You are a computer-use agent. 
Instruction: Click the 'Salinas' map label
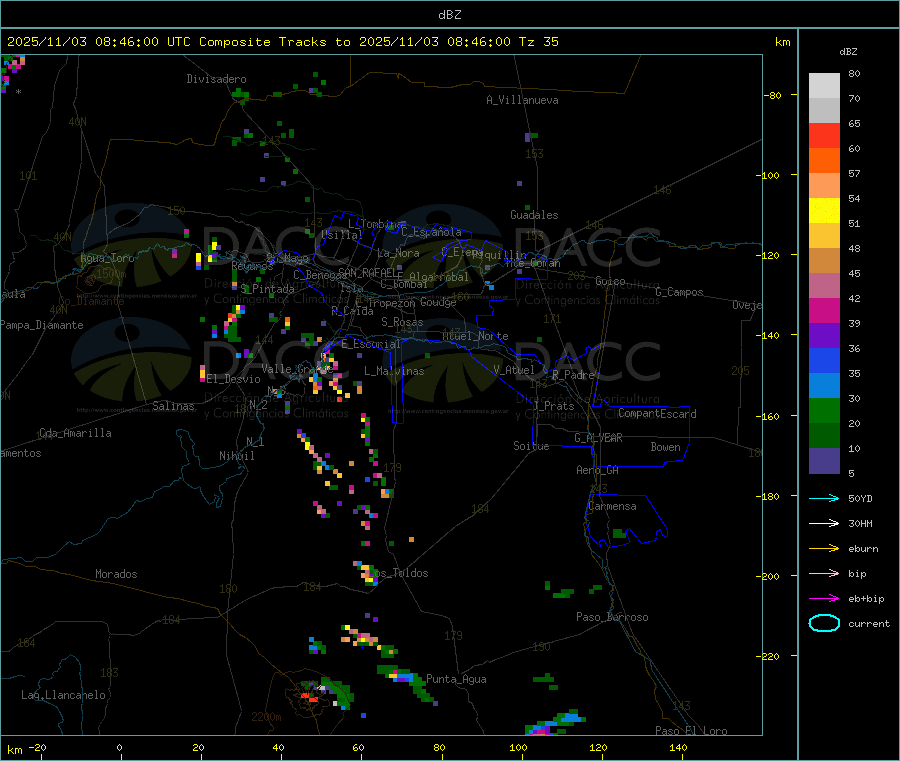click(x=173, y=406)
